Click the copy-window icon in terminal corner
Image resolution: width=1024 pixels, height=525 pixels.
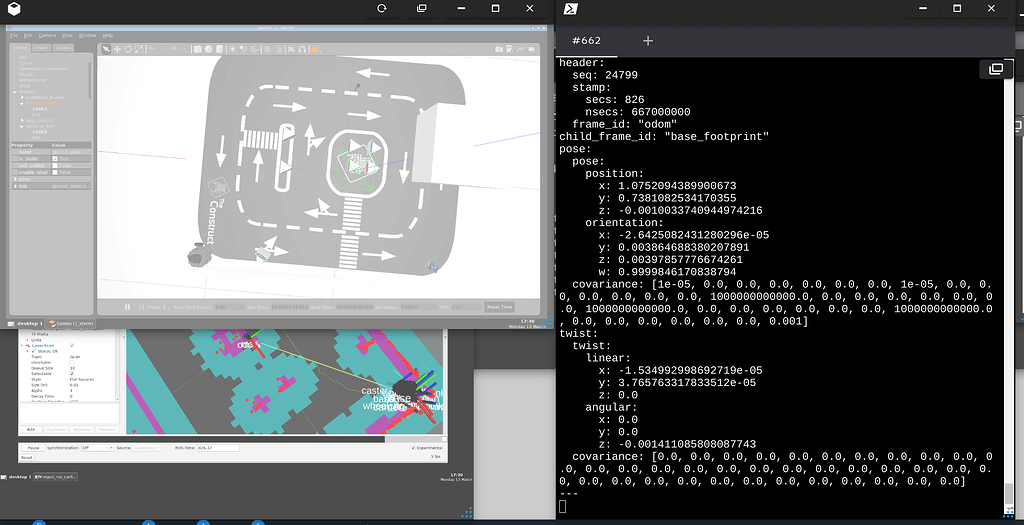(996, 69)
